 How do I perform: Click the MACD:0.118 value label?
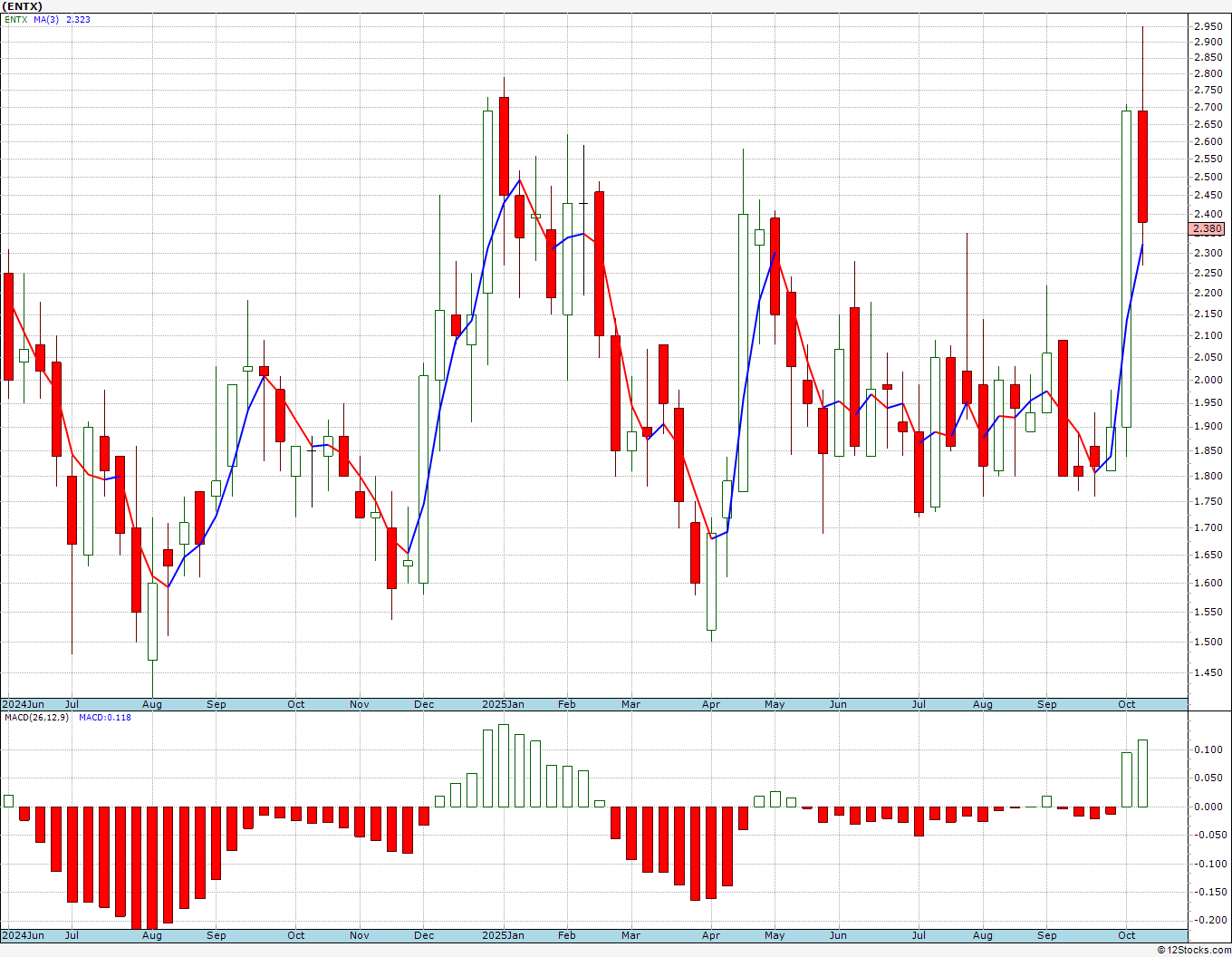pos(104,717)
